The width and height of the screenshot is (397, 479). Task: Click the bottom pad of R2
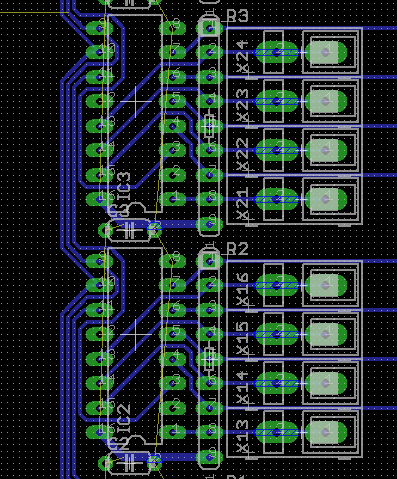click(x=210, y=457)
